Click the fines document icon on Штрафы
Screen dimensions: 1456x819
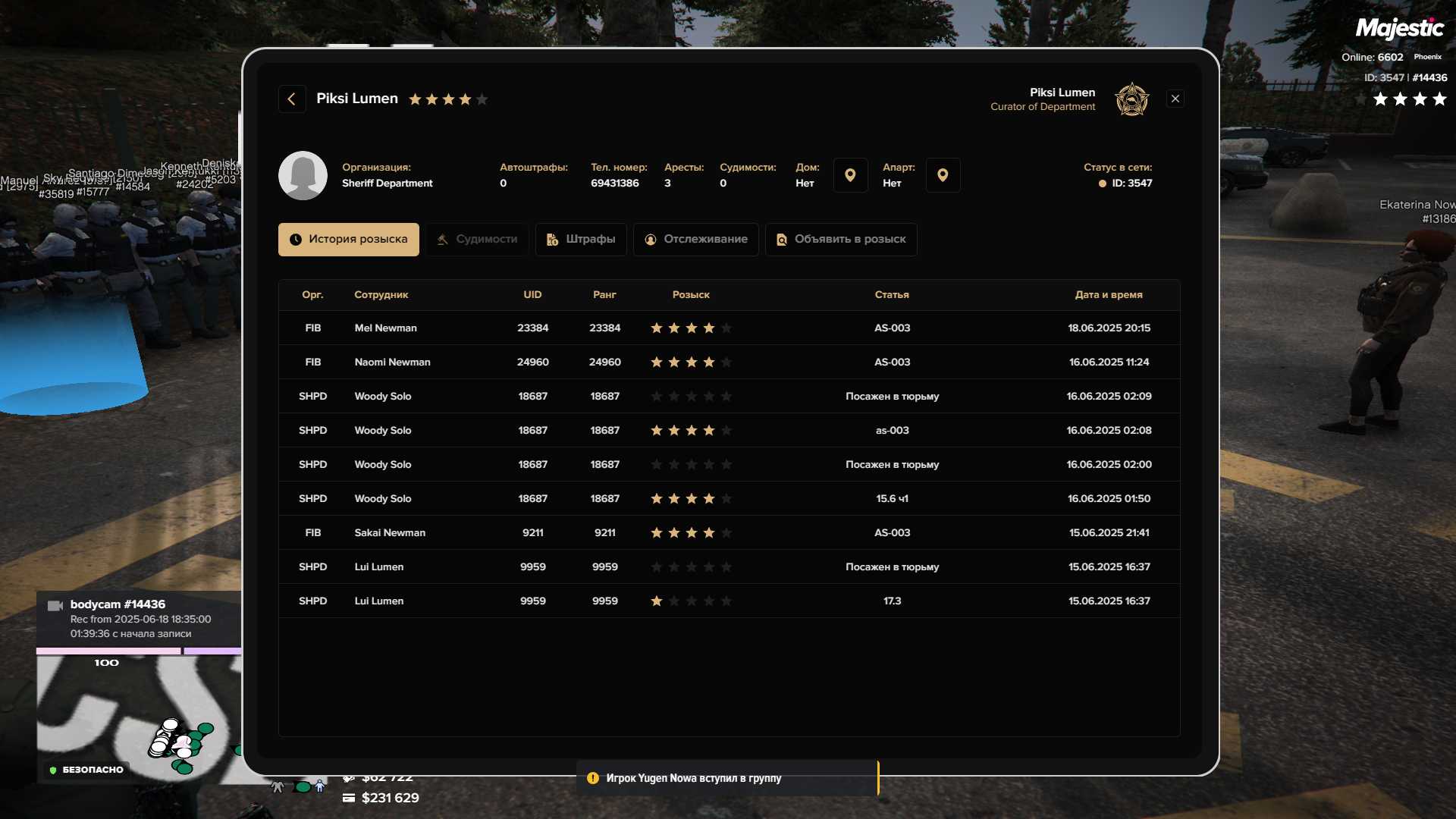pos(553,240)
